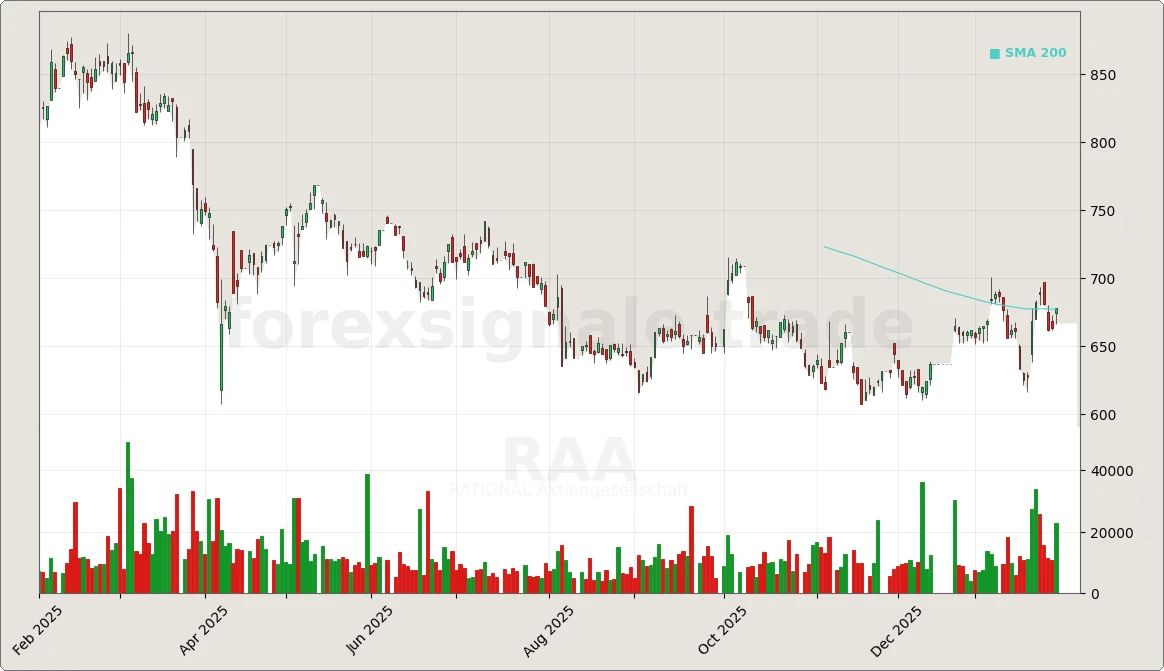Click the teal swatch beside SMA 200
Viewport: 1164px width, 671px height.
point(993,53)
